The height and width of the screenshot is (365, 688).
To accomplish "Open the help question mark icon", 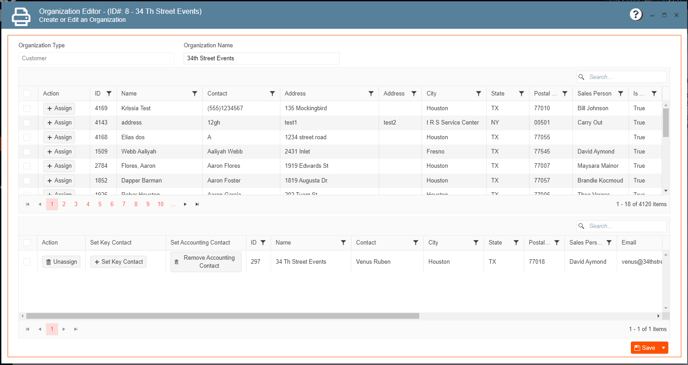I will click(x=636, y=14).
